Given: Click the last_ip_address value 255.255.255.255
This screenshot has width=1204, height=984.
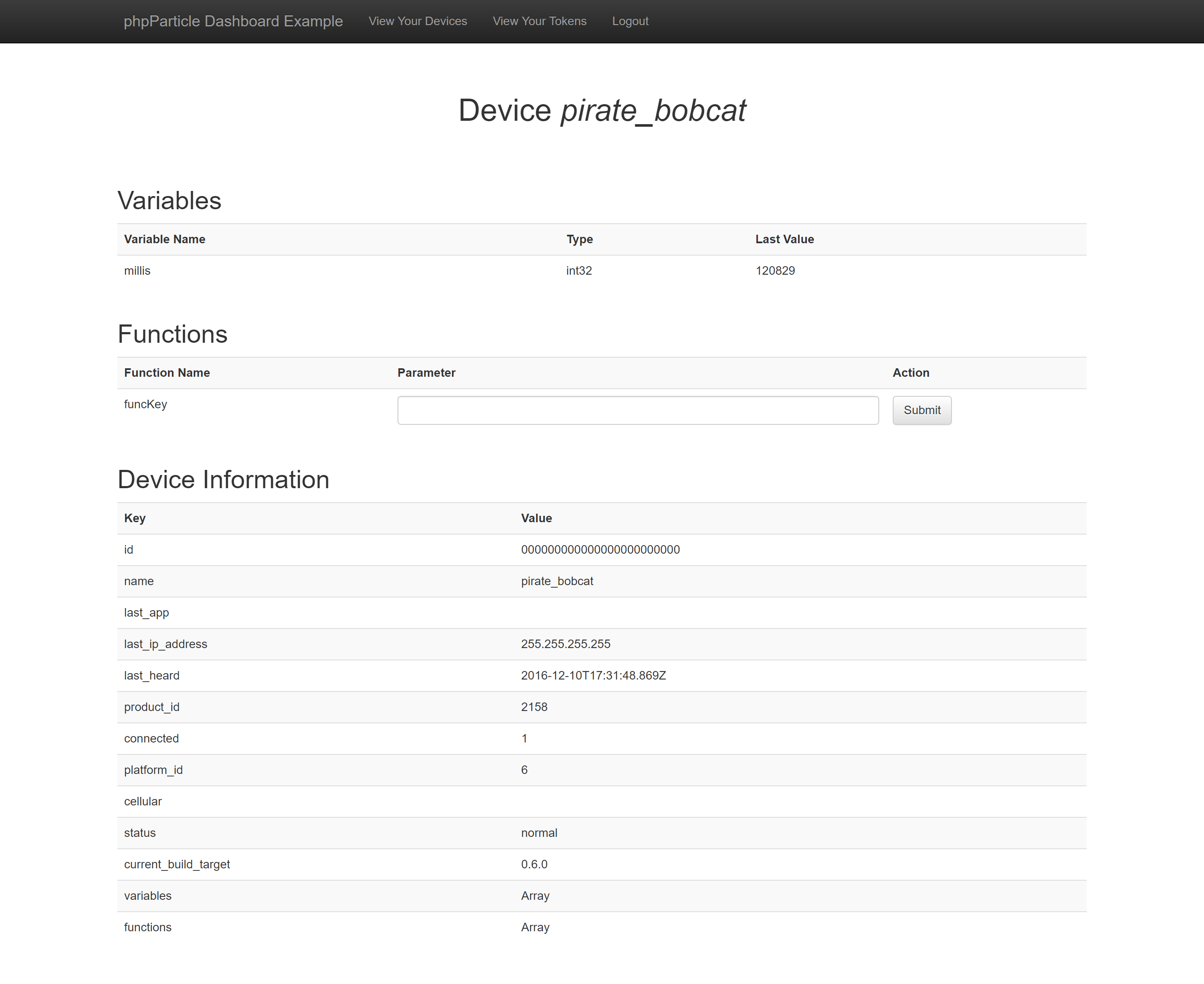Looking at the screenshot, I should [565, 644].
